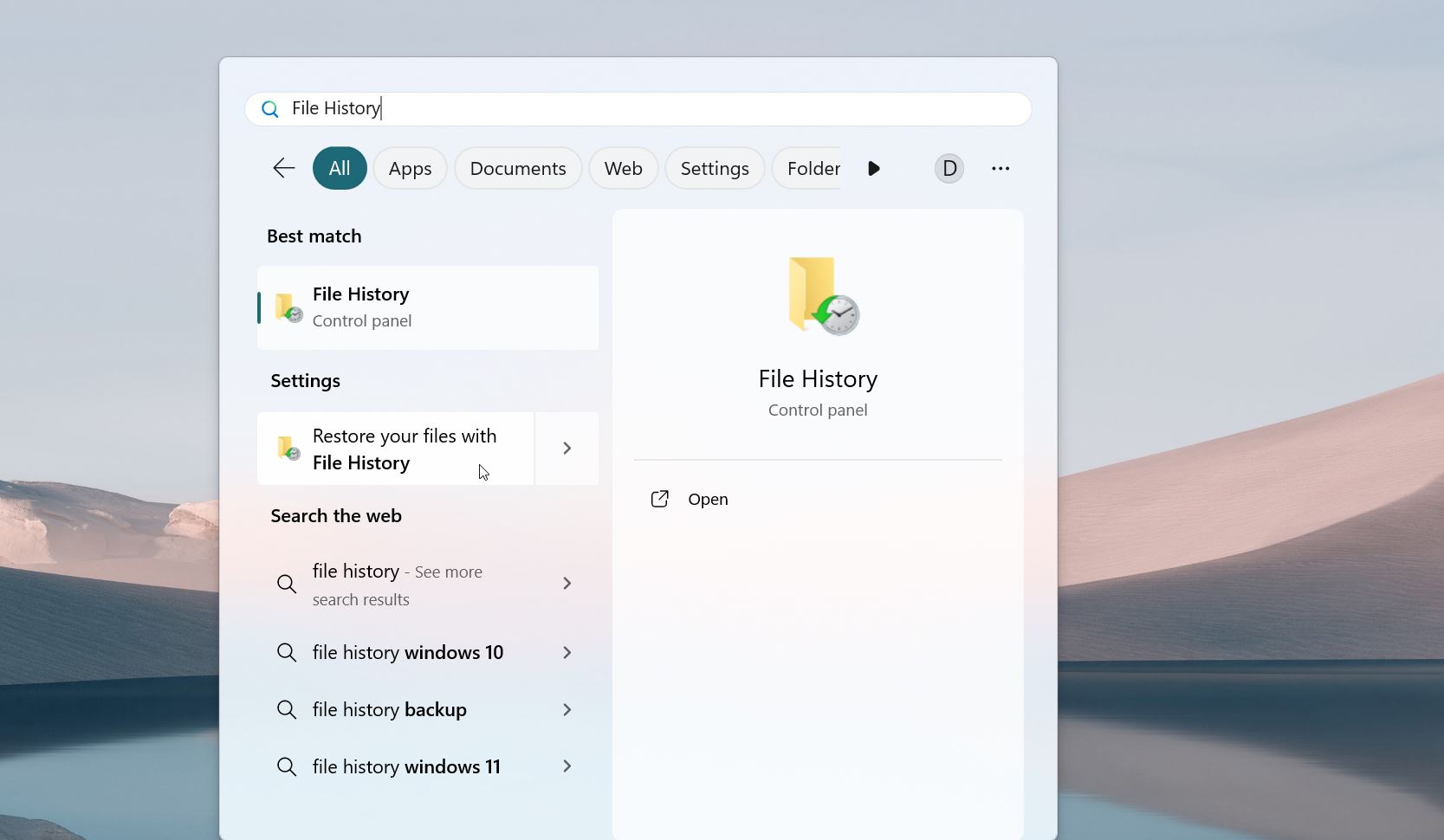
Task: Select the All filter tab
Action: 340,168
